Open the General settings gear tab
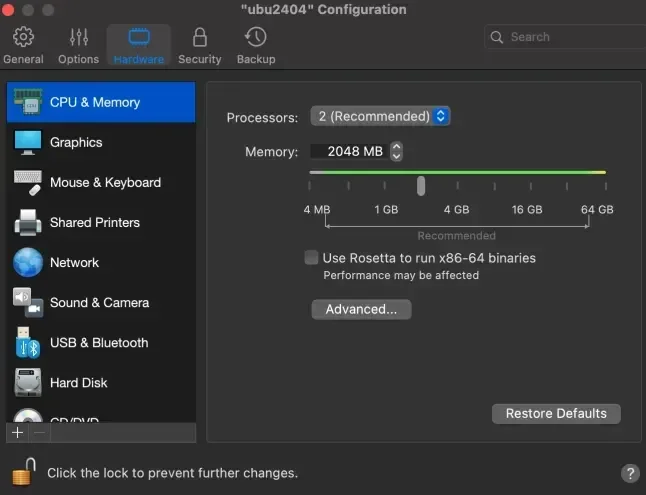The image size is (646, 495). (23, 45)
